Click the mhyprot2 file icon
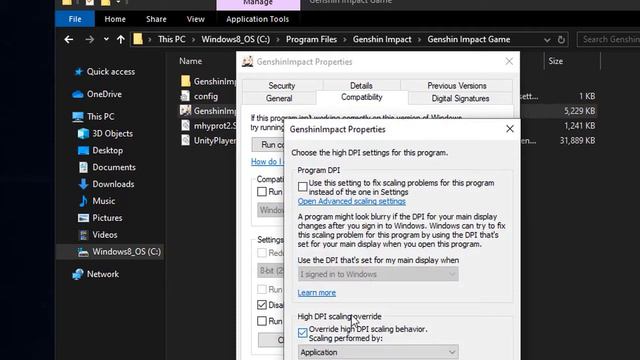Screen dimensions: 640x360 point(185,125)
